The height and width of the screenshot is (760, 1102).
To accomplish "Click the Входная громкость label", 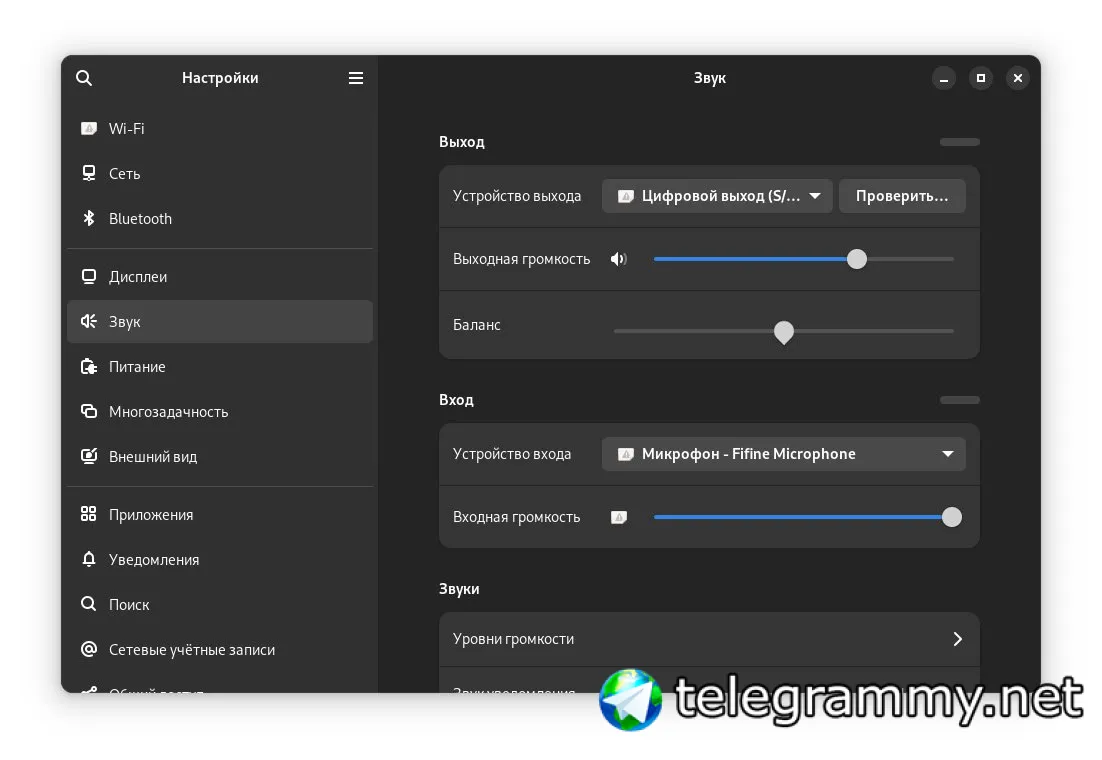I will 517,517.
